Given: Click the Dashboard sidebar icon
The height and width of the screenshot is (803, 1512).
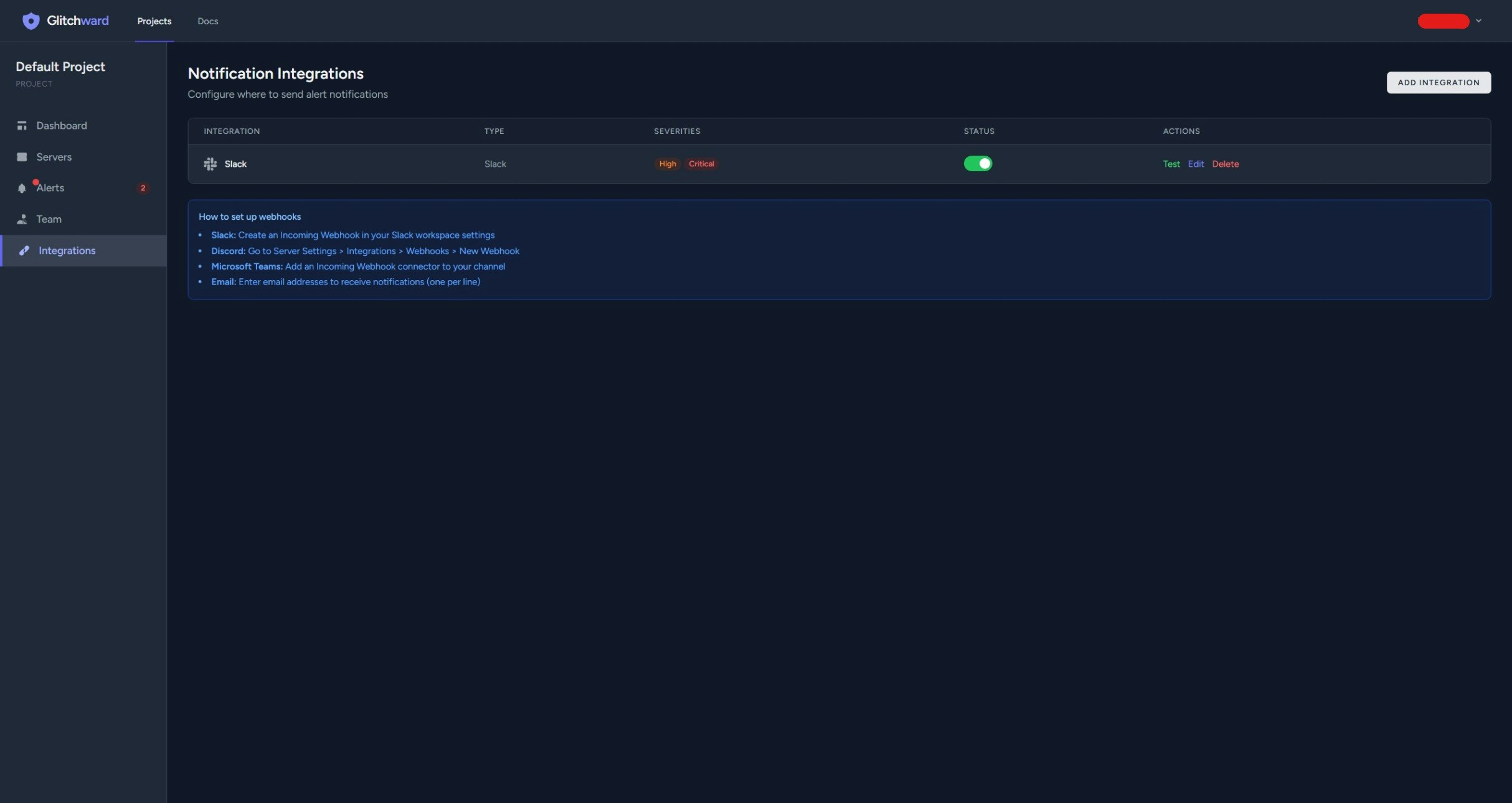Looking at the screenshot, I should 22,126.
